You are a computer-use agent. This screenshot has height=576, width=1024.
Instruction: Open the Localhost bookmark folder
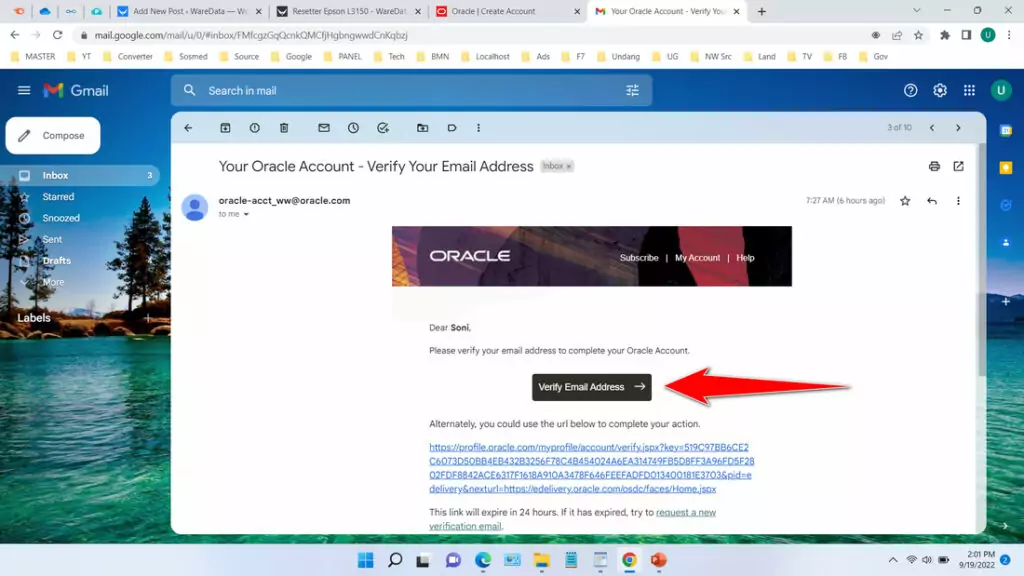point(485,57)
